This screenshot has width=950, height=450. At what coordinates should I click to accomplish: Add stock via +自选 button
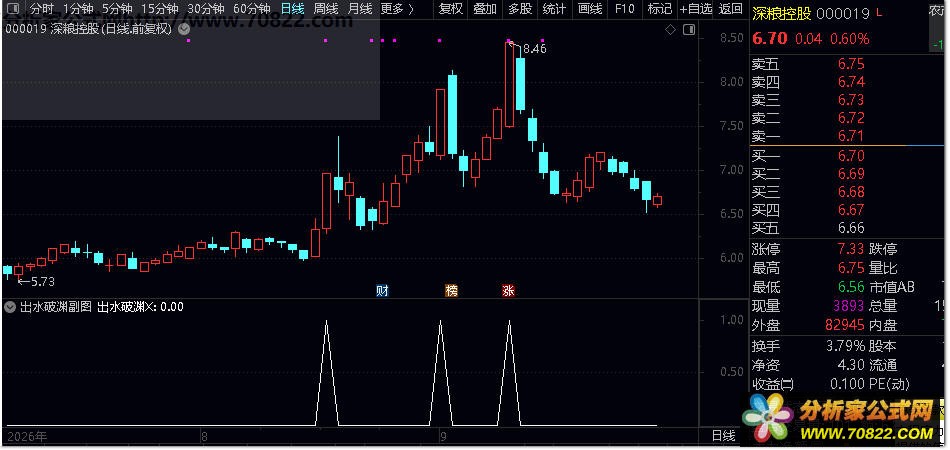tap(696, 8)
